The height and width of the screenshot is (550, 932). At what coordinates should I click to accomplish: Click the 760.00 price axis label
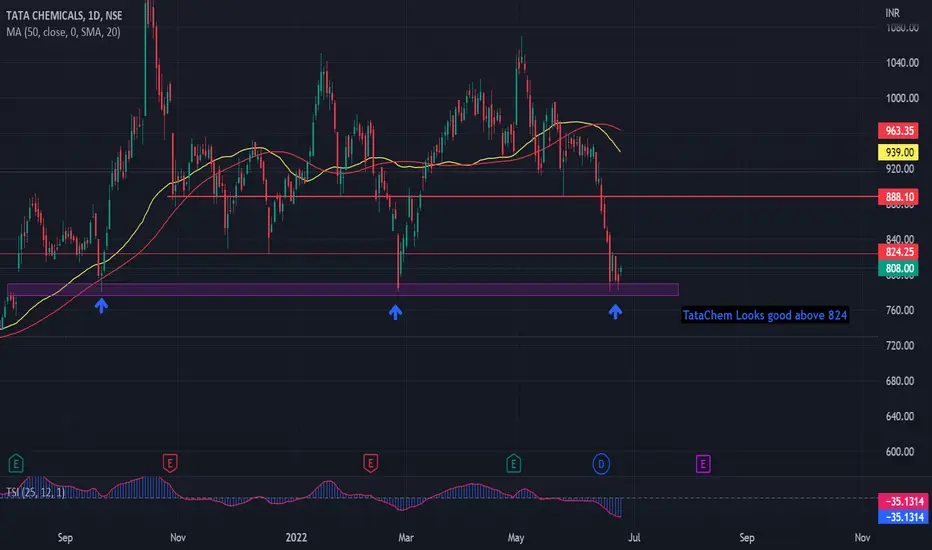(x=902, y=310)
